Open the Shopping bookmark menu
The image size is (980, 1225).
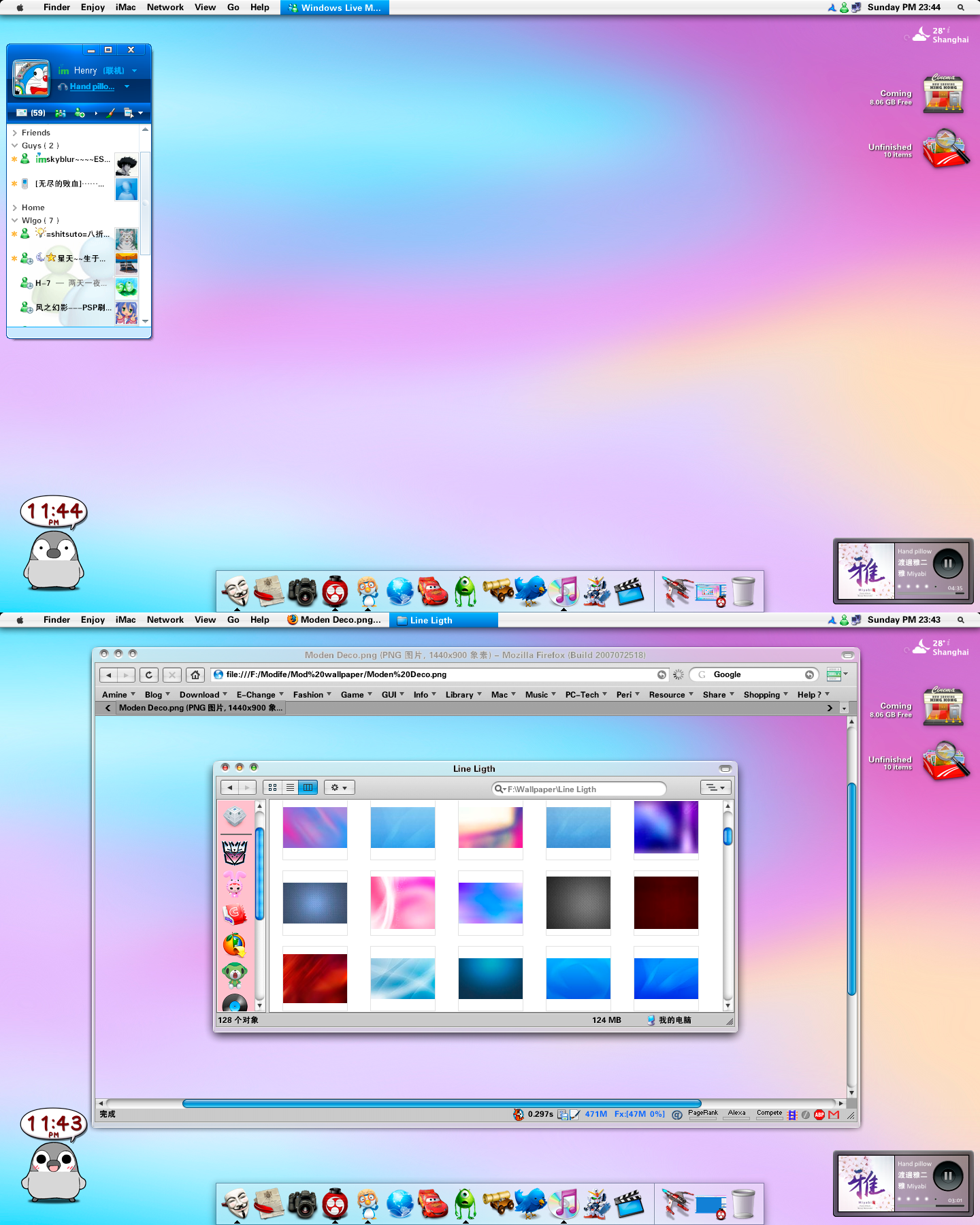tap(766, 695)
